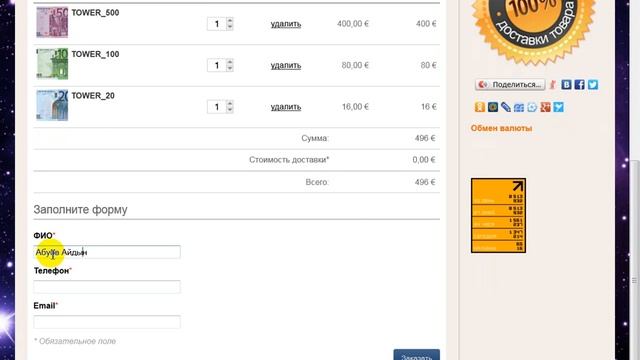Click the 80,00 € unit price
640x360 pixels.
(355, 65)
